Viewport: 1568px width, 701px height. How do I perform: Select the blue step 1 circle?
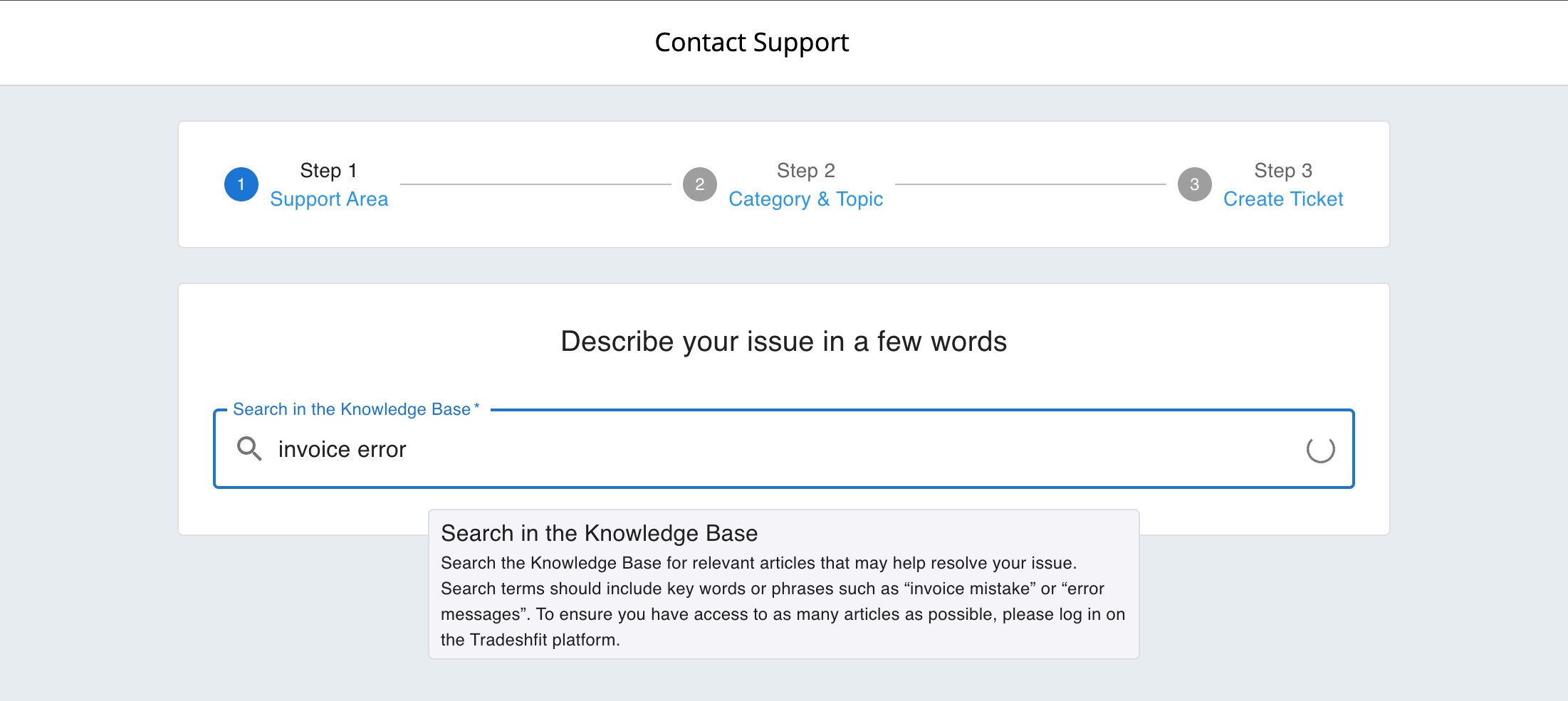pos(241,184)
